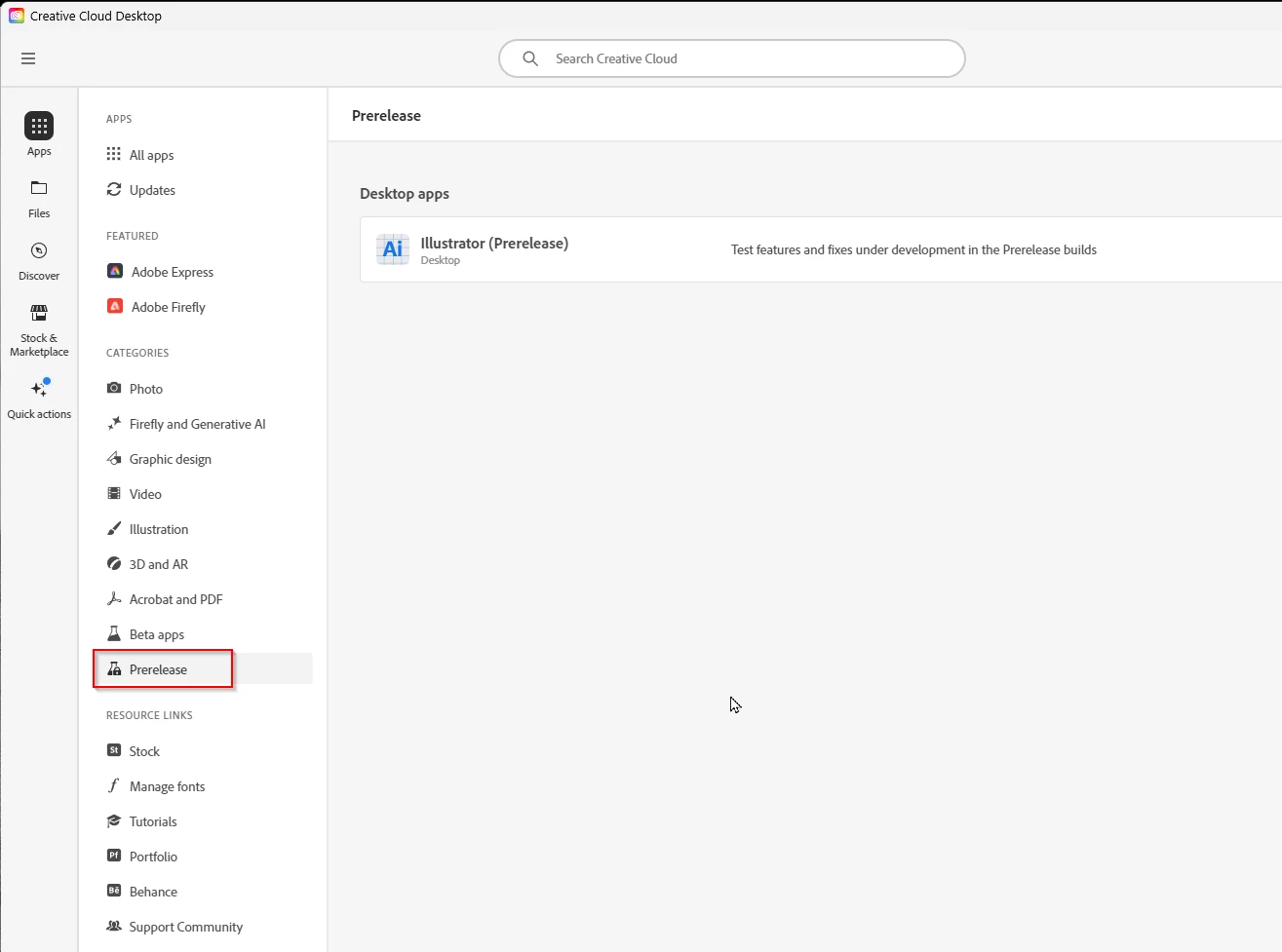This screenshot has width=1282, height=952.
Task: Click the Illustrator prerelease description text
Action: point(913,249)
